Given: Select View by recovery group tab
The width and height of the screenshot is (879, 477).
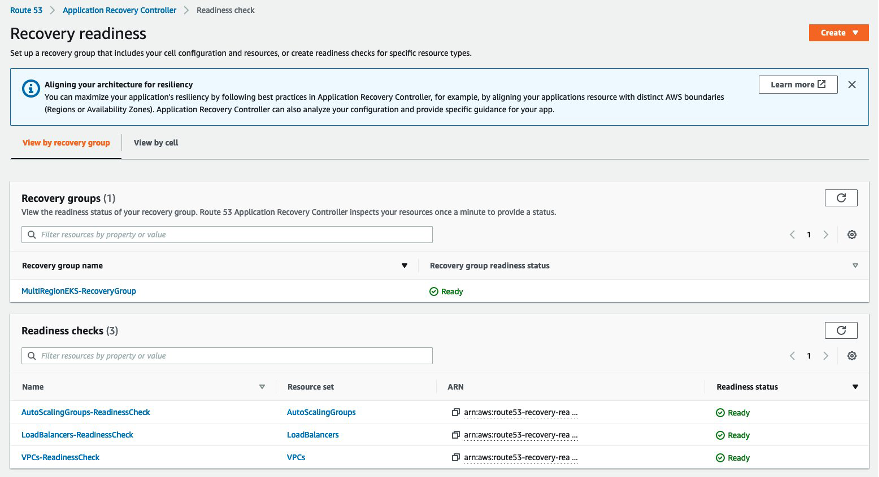Looking at the screenshot, I should tap(66, 143).
